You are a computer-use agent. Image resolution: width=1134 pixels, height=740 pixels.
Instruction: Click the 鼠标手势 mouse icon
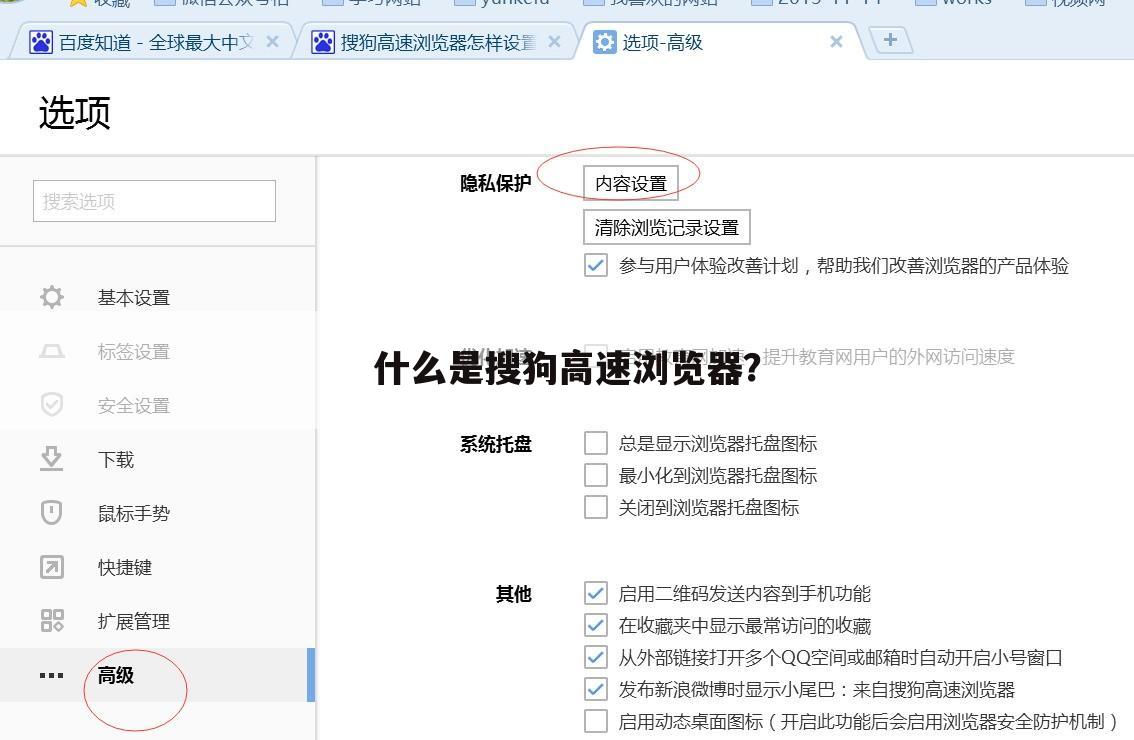point(51,513)
